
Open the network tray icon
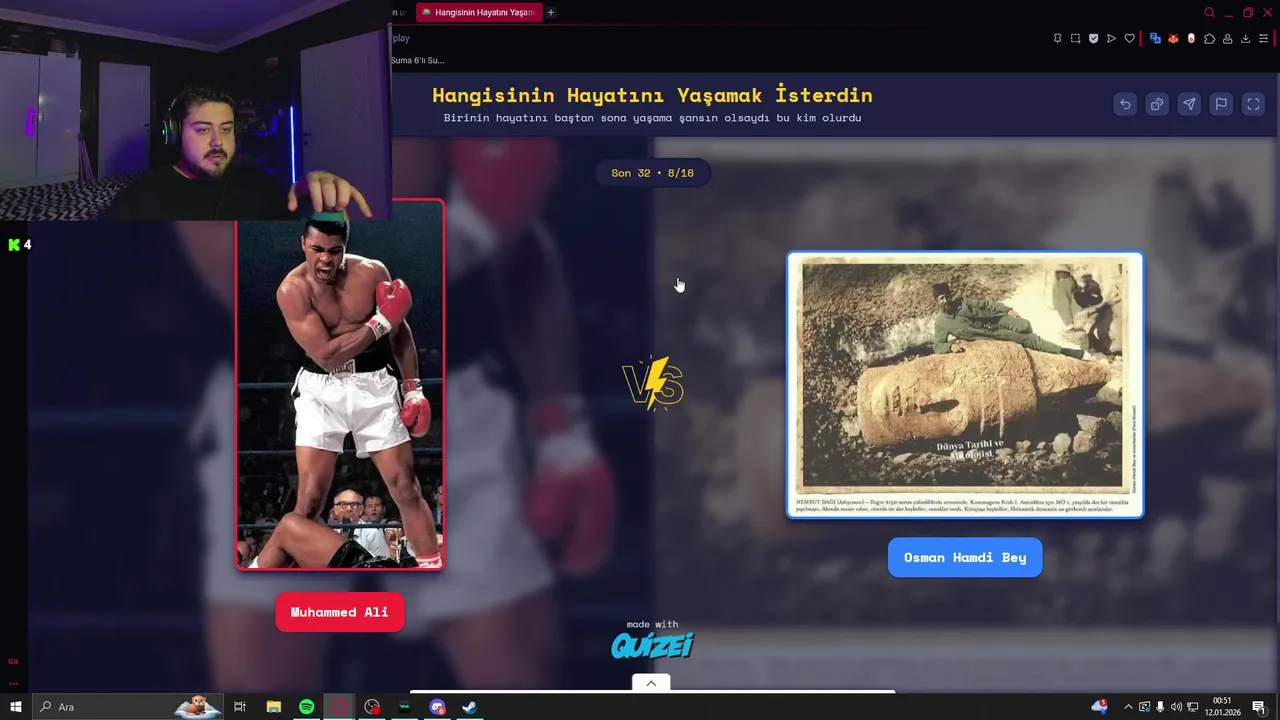(1191, 706)
